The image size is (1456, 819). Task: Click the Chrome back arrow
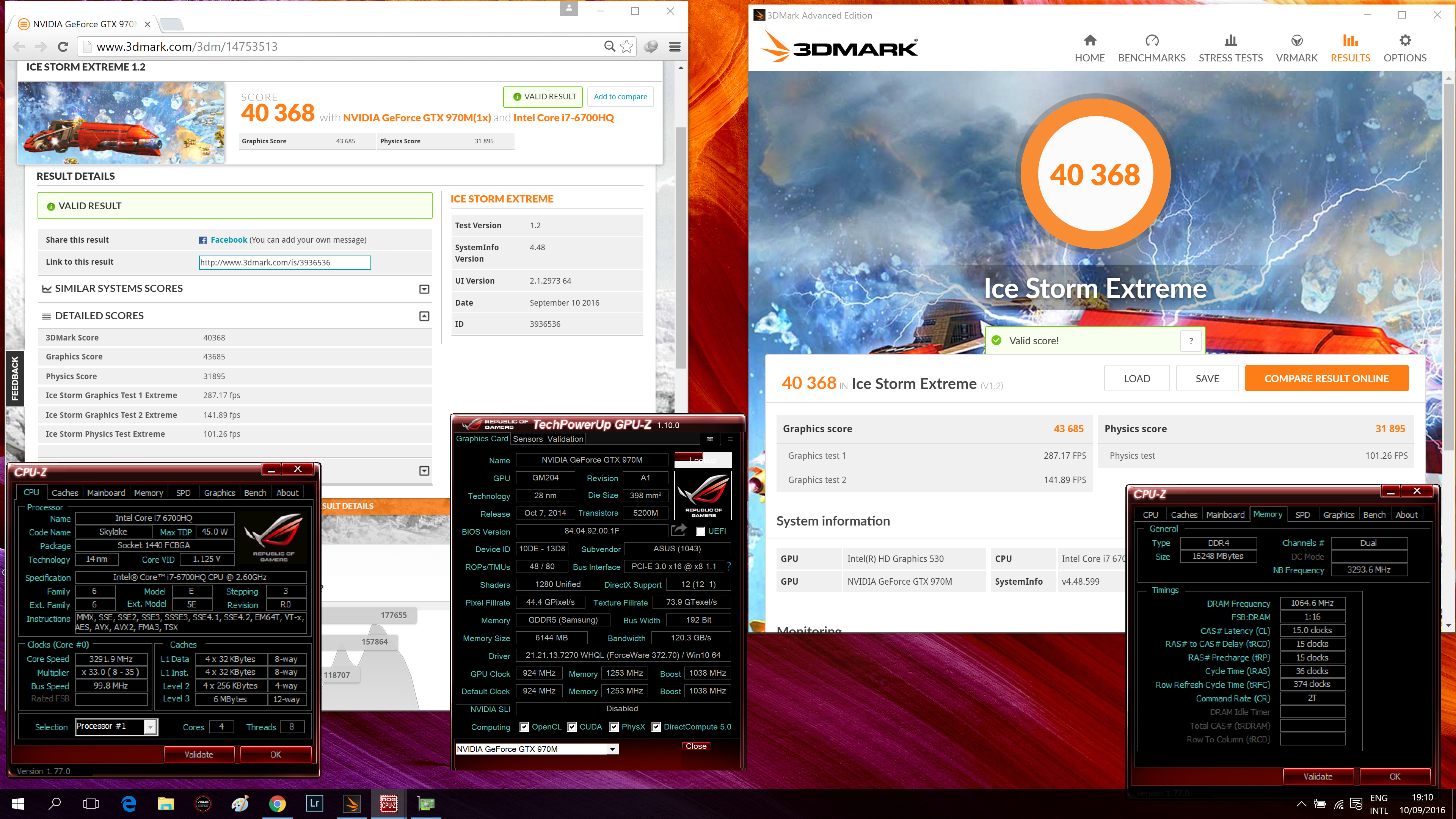(19, 47)
